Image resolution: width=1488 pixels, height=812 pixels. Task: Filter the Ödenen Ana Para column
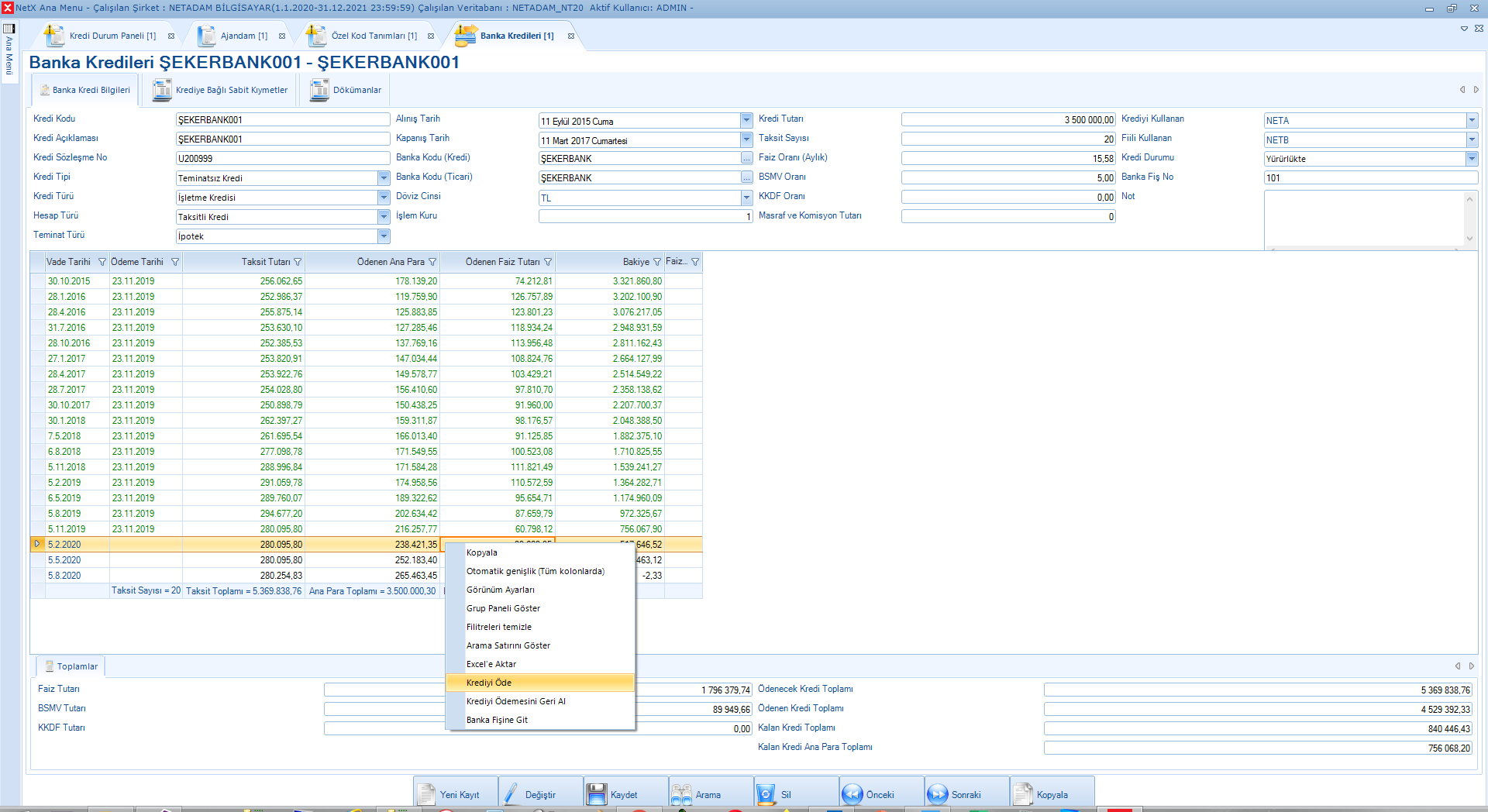[x=432, y=262]
